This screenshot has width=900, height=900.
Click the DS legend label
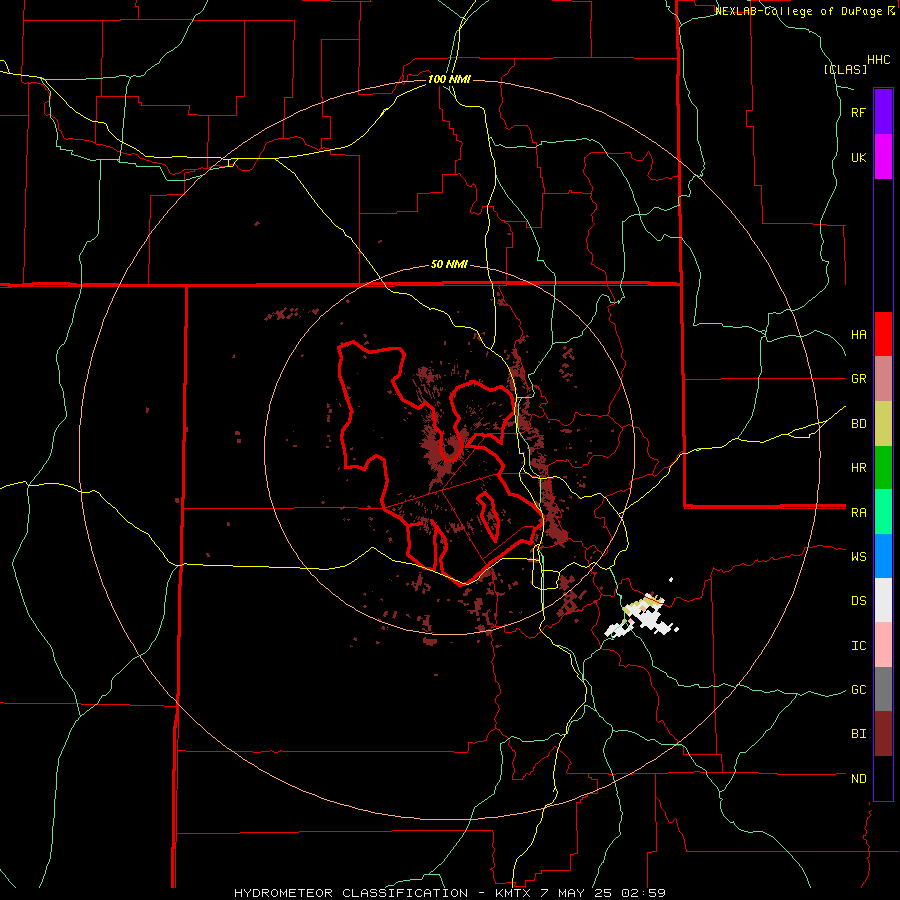(x=859, y=601)
